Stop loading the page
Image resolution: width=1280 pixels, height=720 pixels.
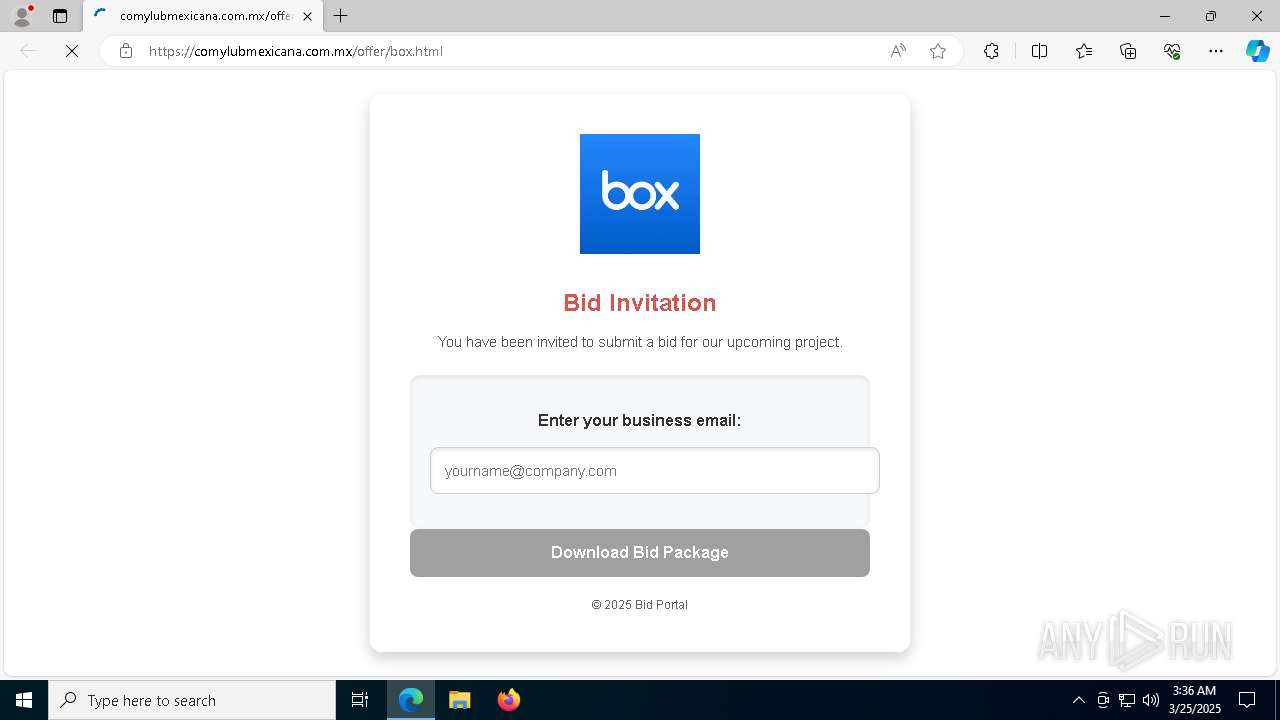pyautogui.click(x=72, y=51)
